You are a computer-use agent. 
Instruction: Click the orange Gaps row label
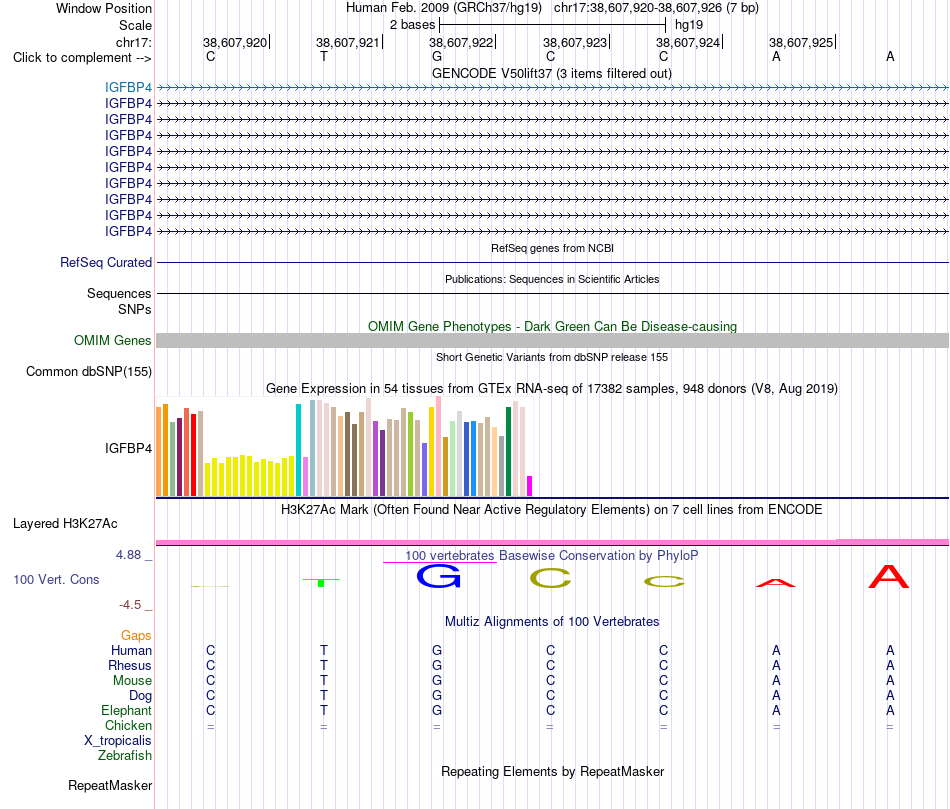(136, 636)
